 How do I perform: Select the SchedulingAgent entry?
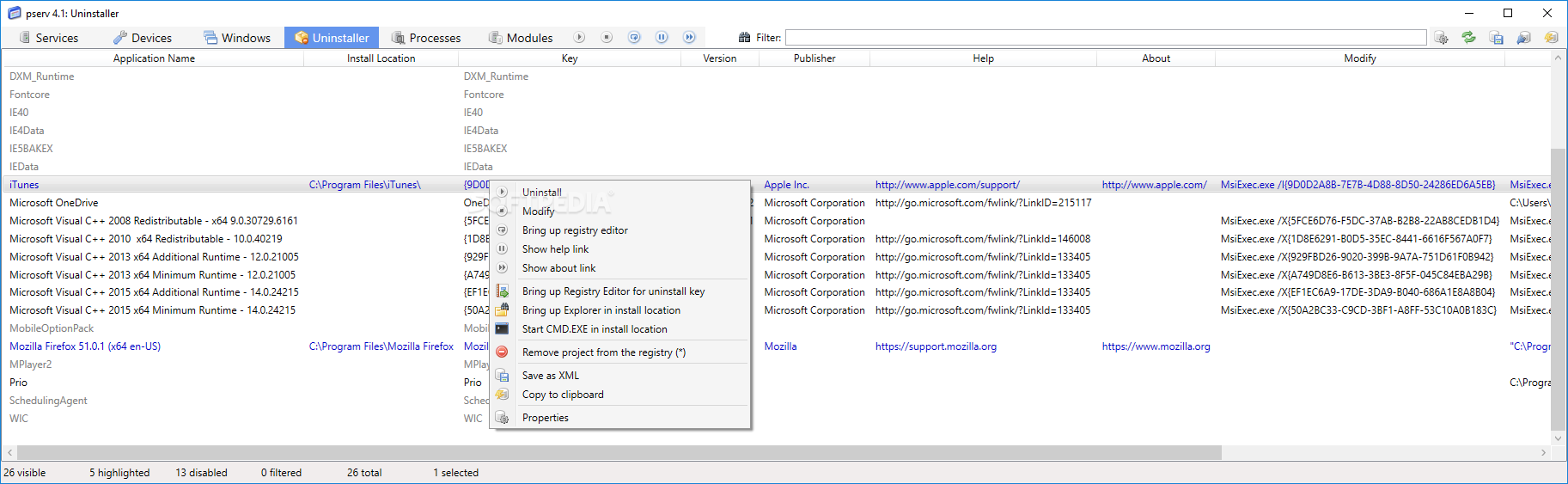click(48, 401)
